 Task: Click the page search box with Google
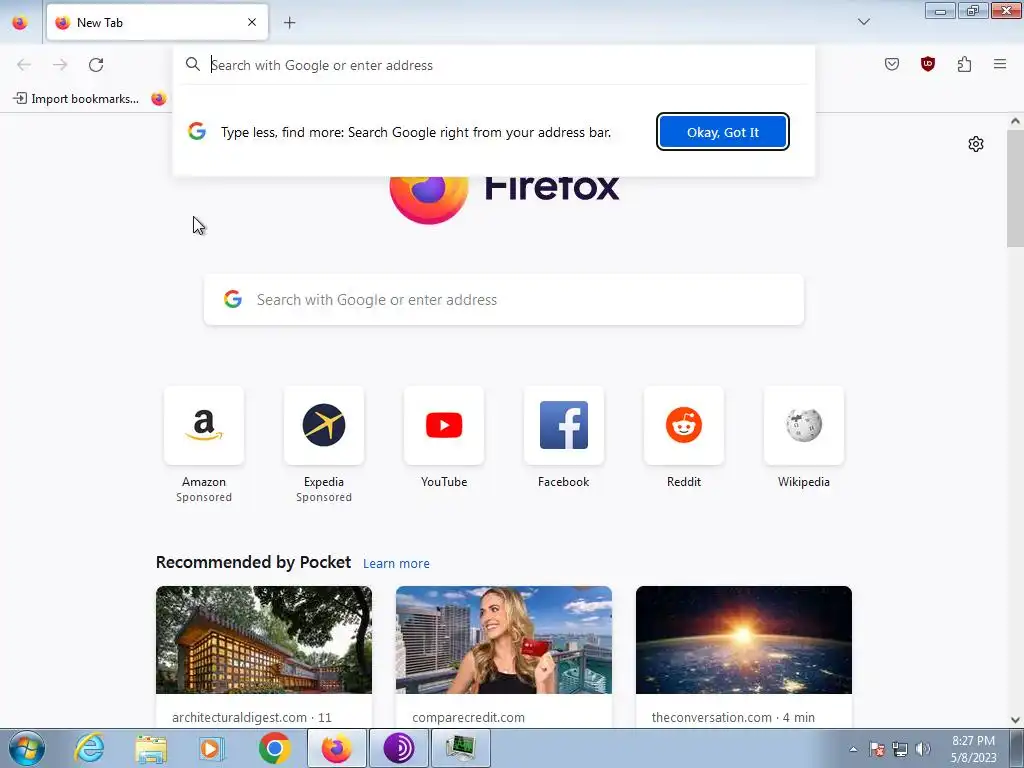point(504,300)
